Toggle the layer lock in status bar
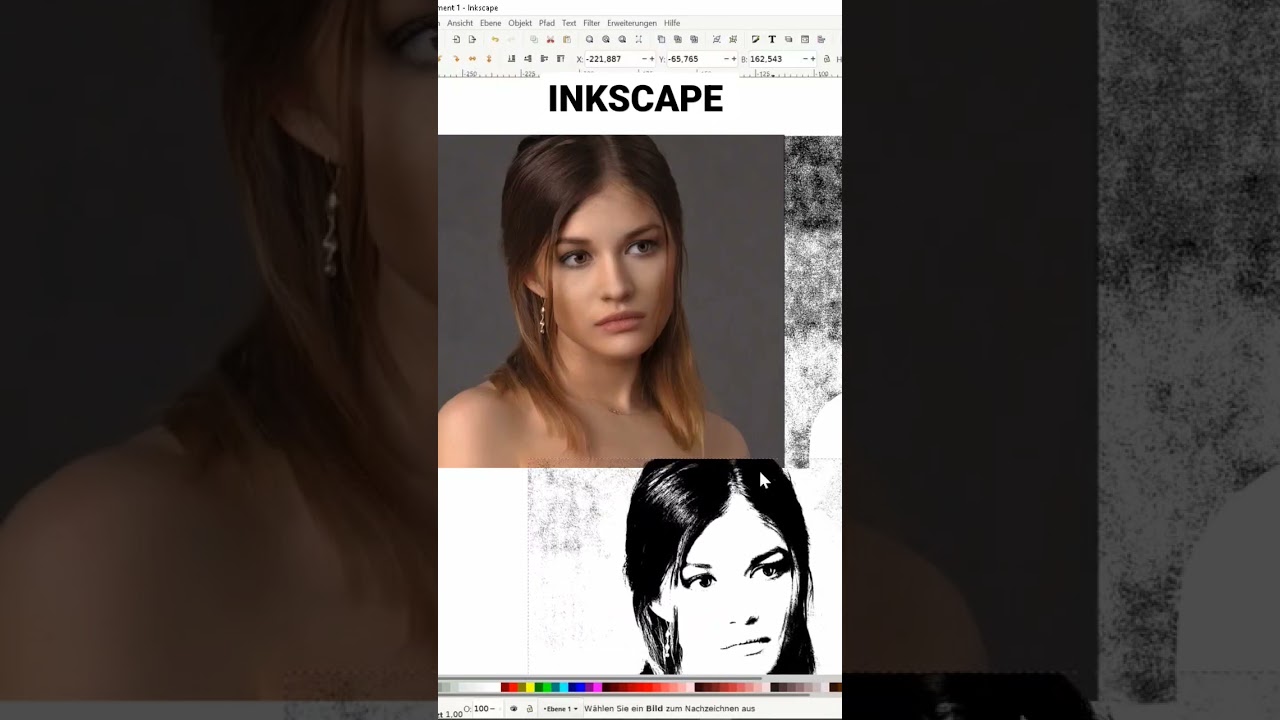 pyautogui.click(x=529, y=708)
